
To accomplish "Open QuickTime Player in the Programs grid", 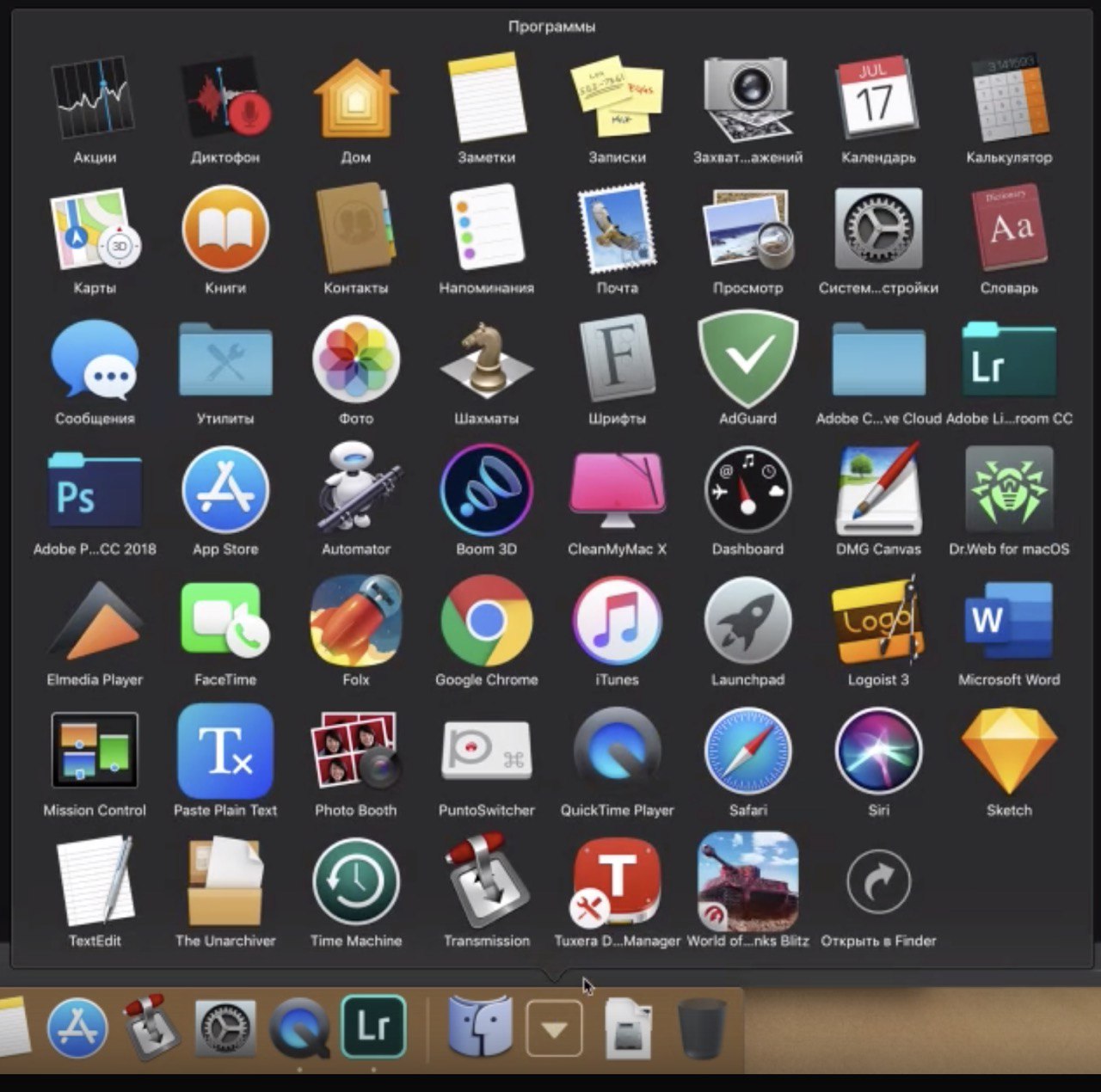I will point(618,751).
